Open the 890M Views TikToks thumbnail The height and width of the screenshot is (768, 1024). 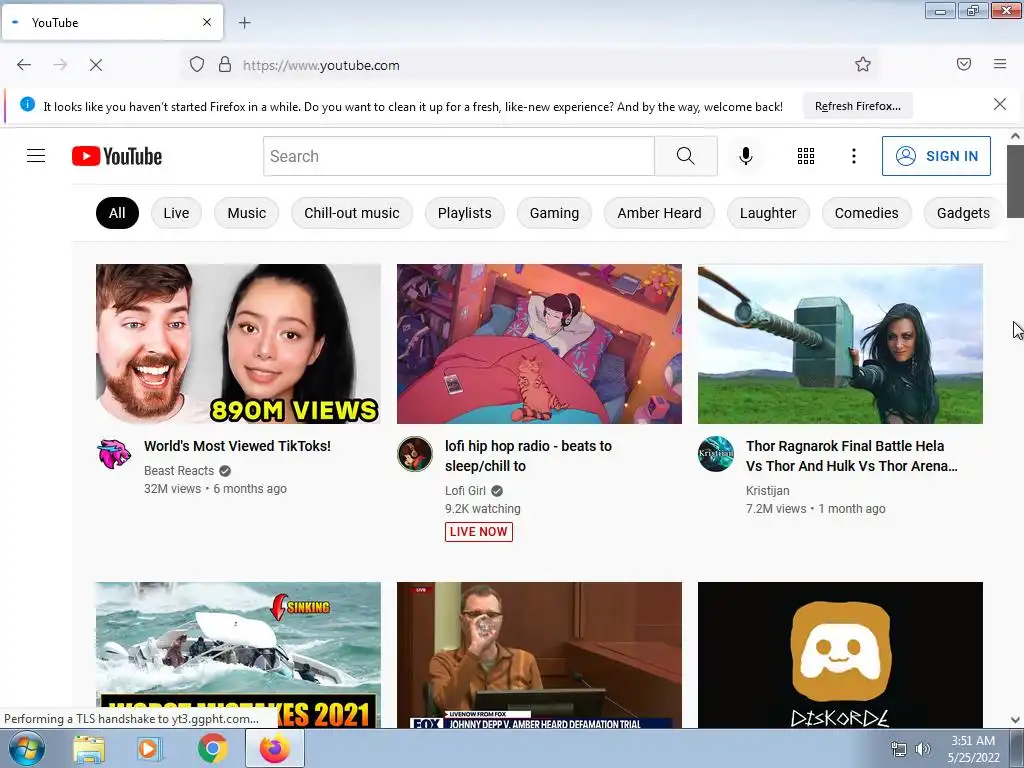point(238,344)
